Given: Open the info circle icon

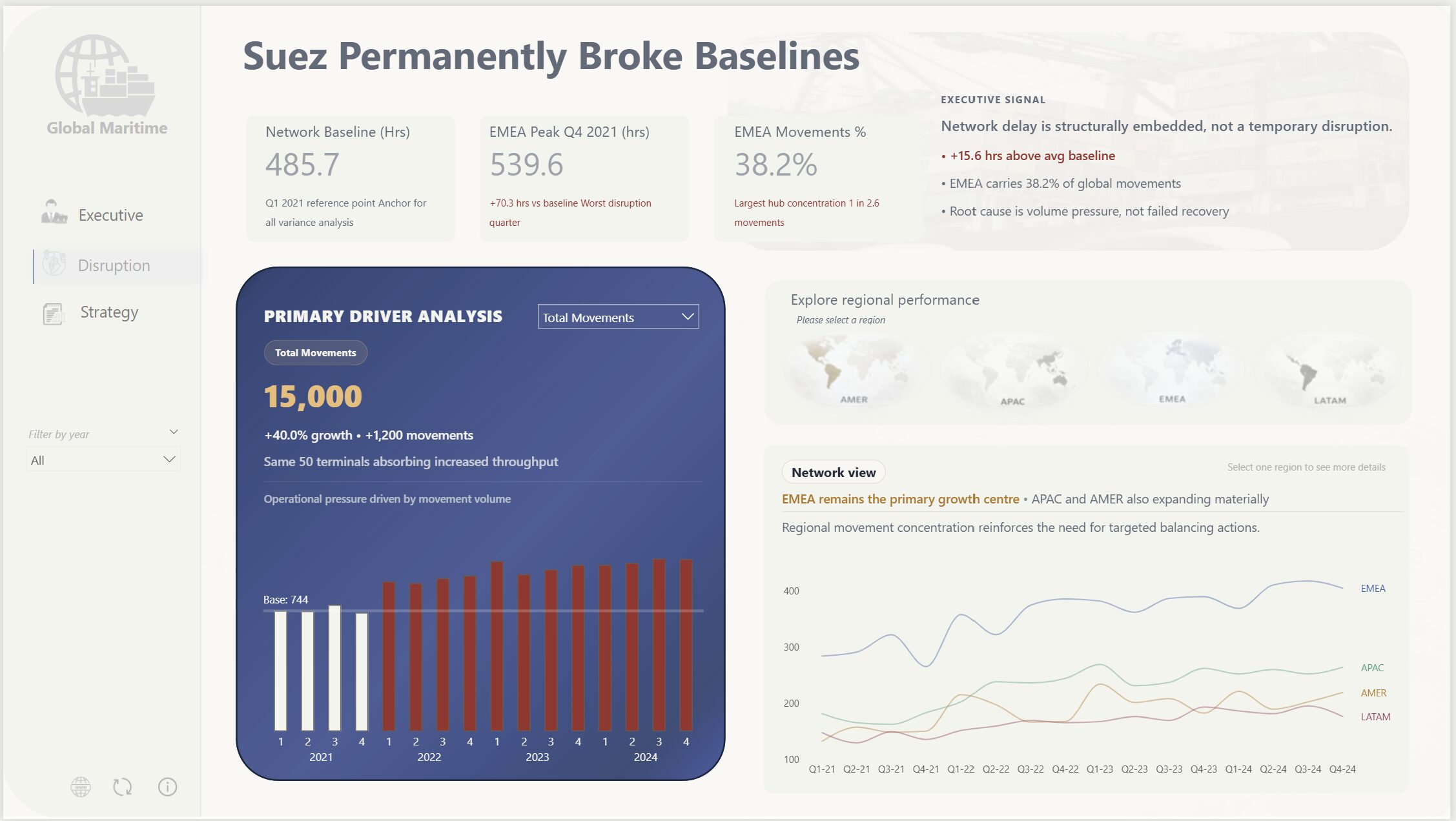Looking at the screenshot, I should point(167,786).
